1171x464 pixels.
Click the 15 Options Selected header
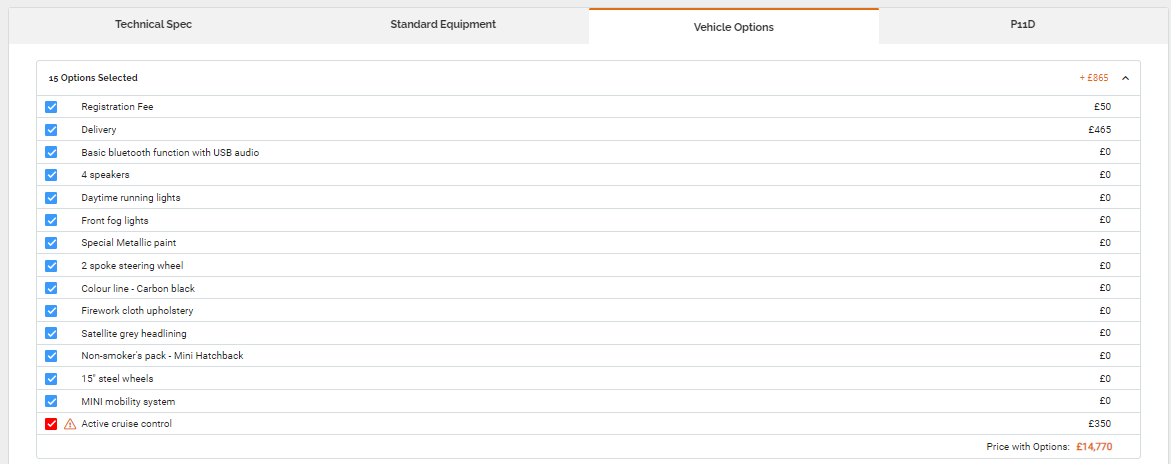[x=93, y=78]
